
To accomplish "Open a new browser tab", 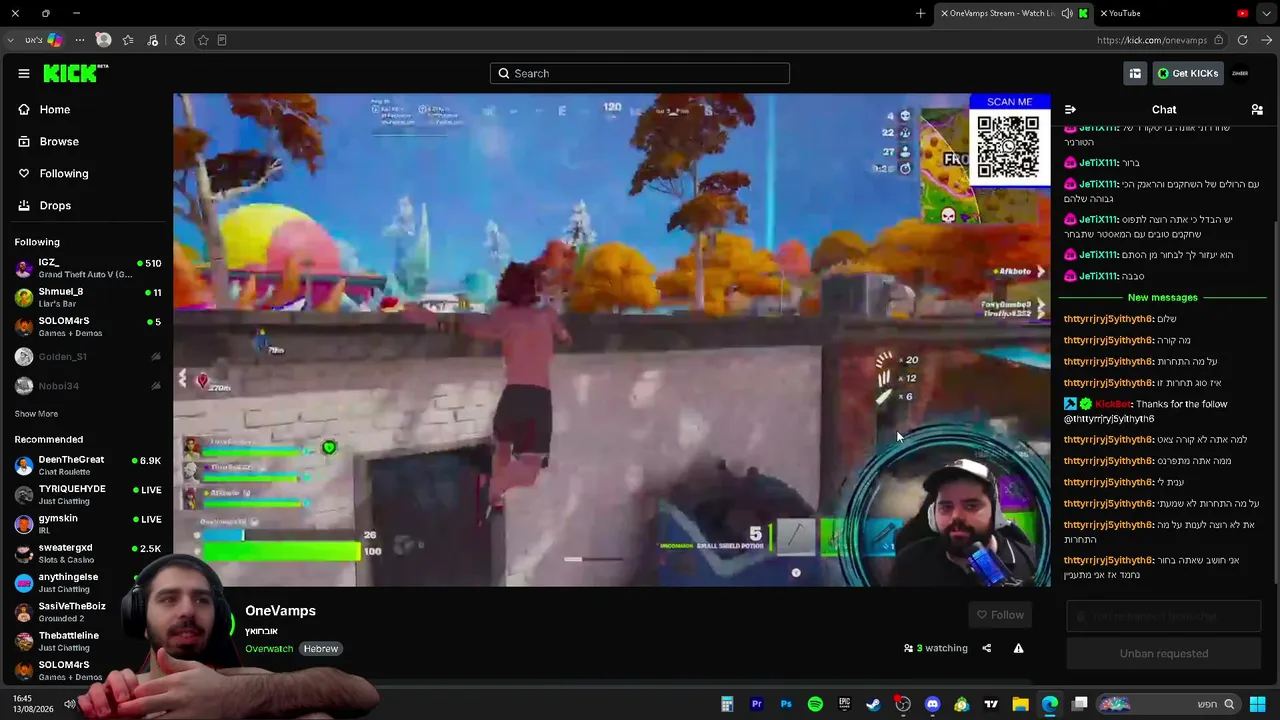I will (x=920, y=13).
